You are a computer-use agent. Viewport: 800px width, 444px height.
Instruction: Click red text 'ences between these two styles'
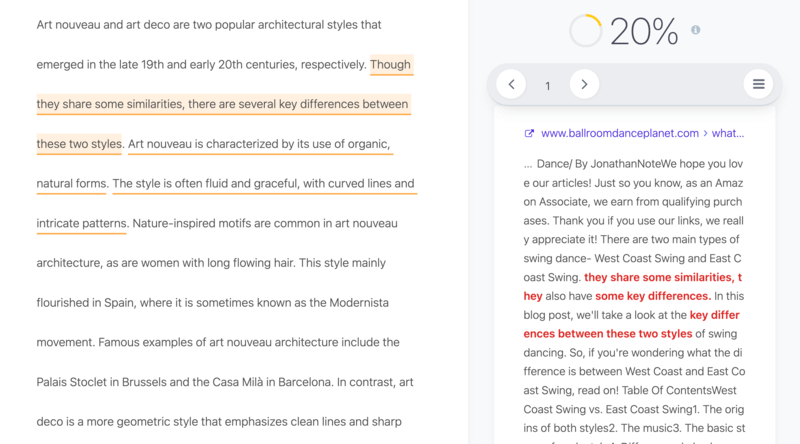coord(608,334)
